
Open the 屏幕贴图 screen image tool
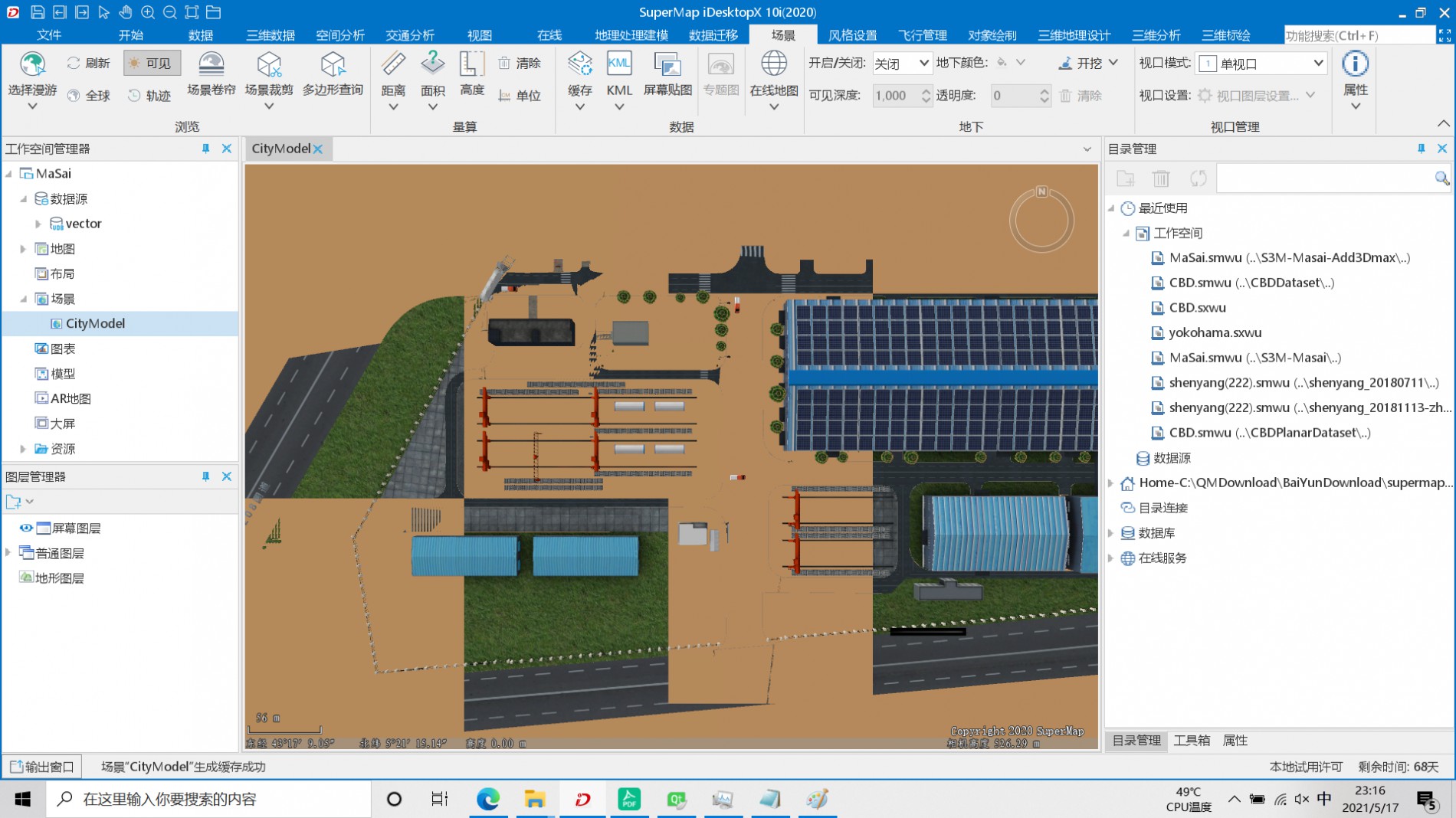[667, 74]
